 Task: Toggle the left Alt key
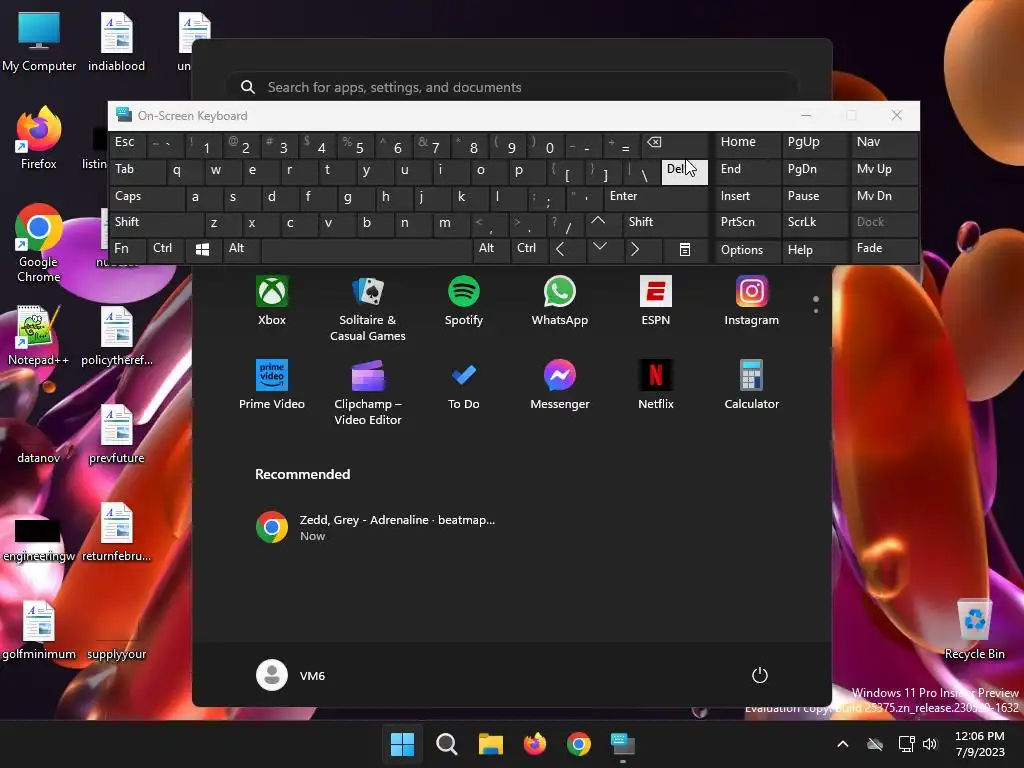pyautogui.click(x=240, y=249)
